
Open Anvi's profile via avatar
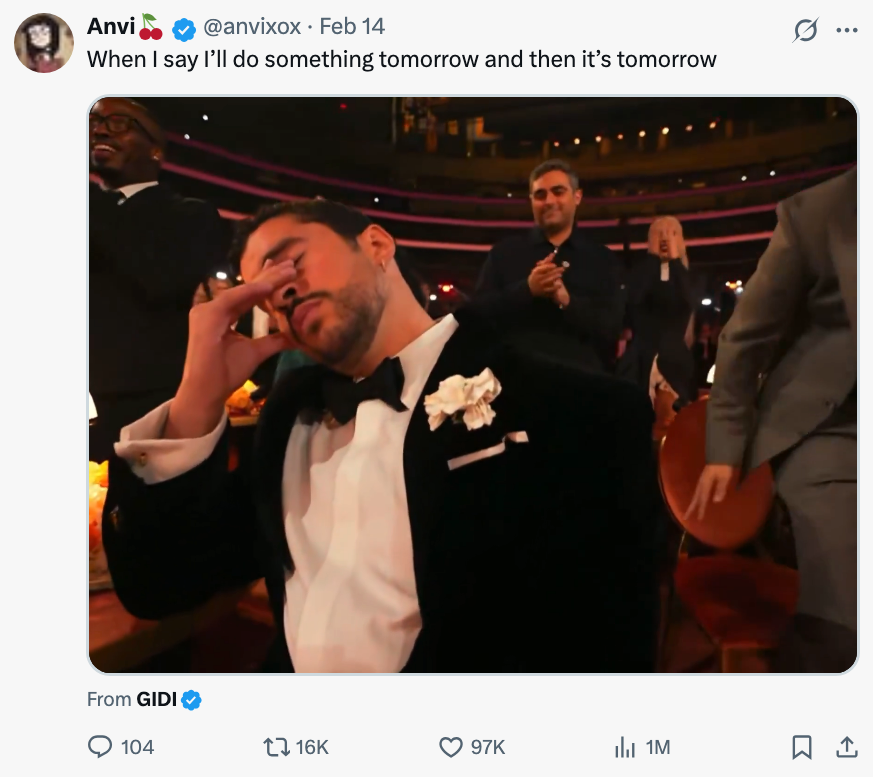[x=45, y=42]
